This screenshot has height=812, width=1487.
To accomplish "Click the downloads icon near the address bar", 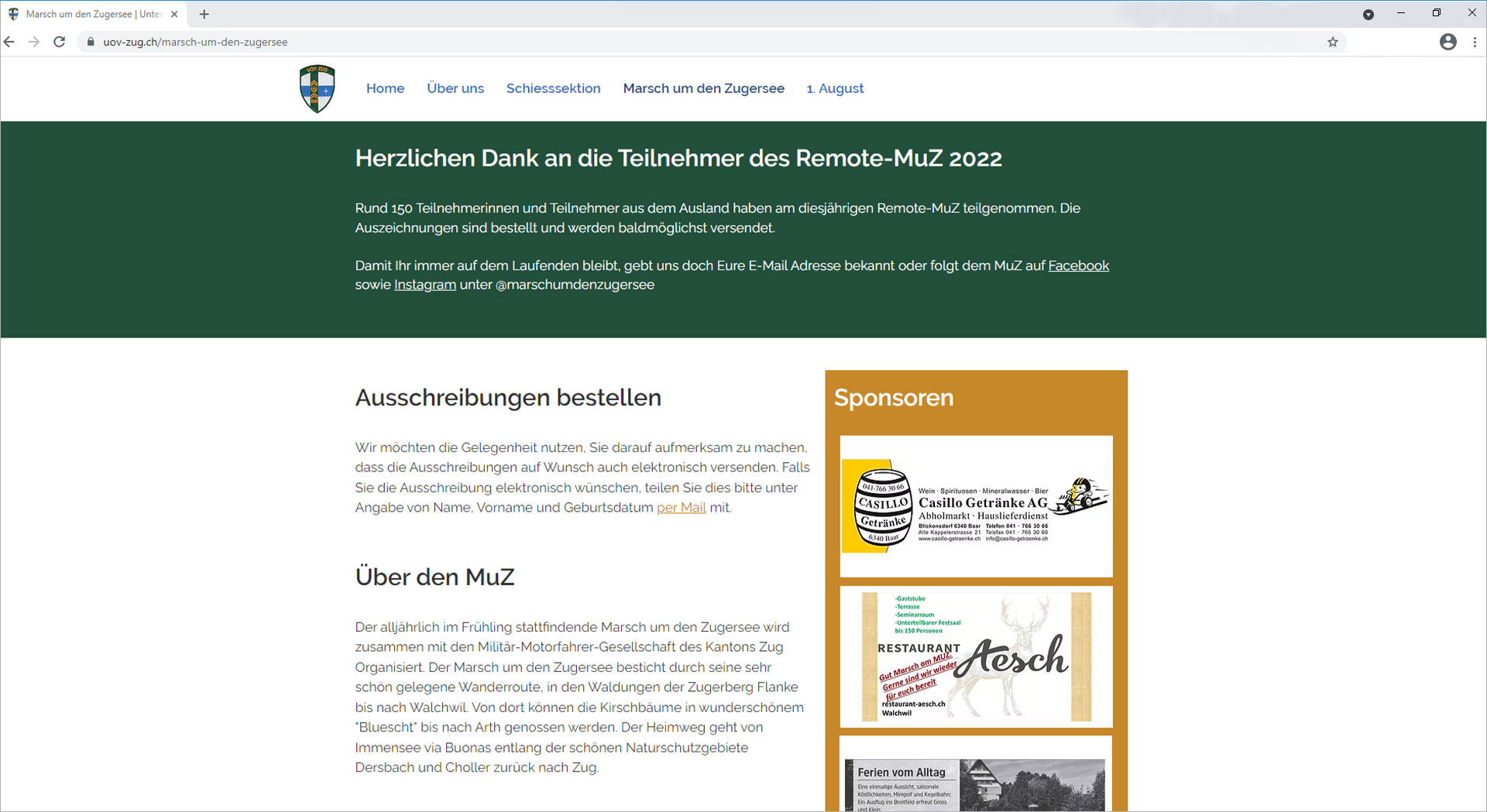I will click(1369, 14).
